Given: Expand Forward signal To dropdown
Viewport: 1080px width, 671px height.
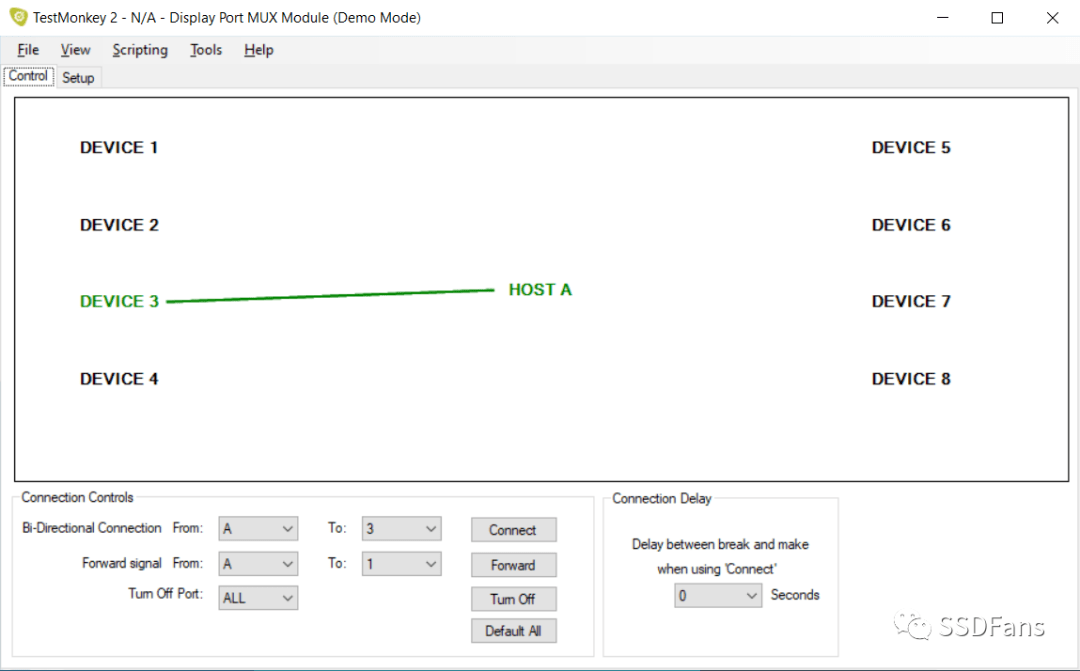Looking at the screenshot, I should pos(401,564).
